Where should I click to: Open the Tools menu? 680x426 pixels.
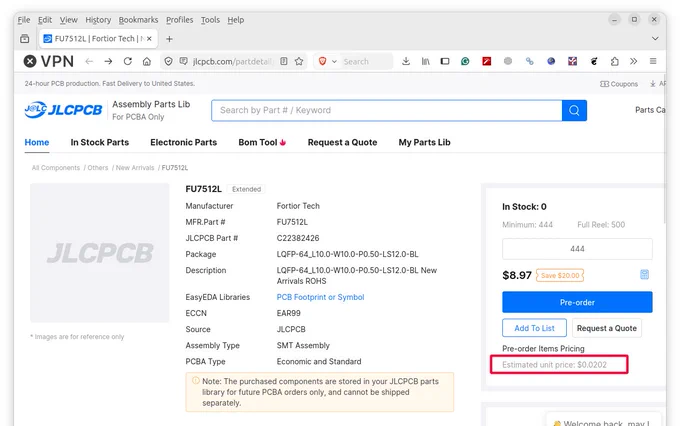click(210, 20)
